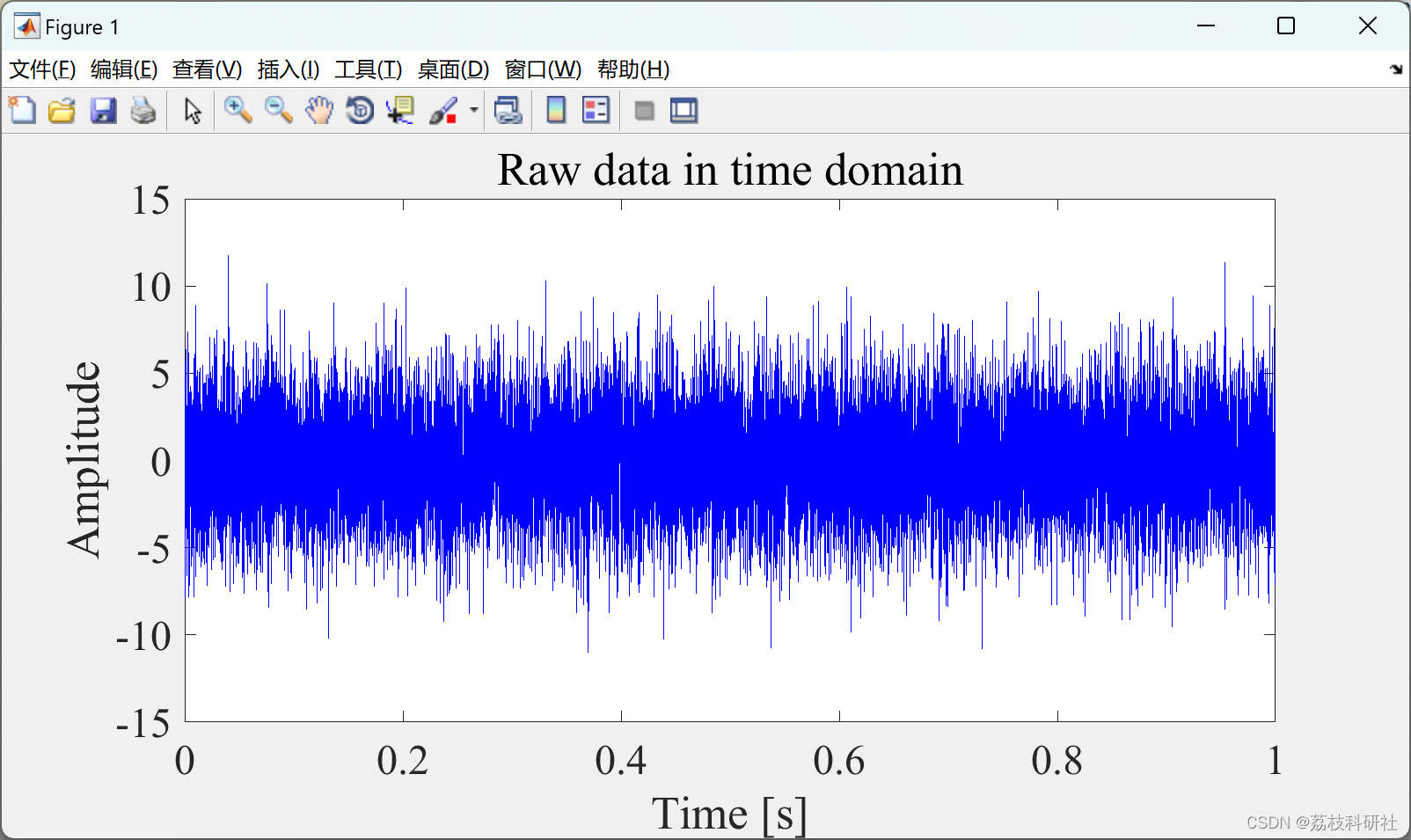This screenshot has width=1411, height=840.
Task: Open the 查看(V) menu
Action: pos(208,69)
